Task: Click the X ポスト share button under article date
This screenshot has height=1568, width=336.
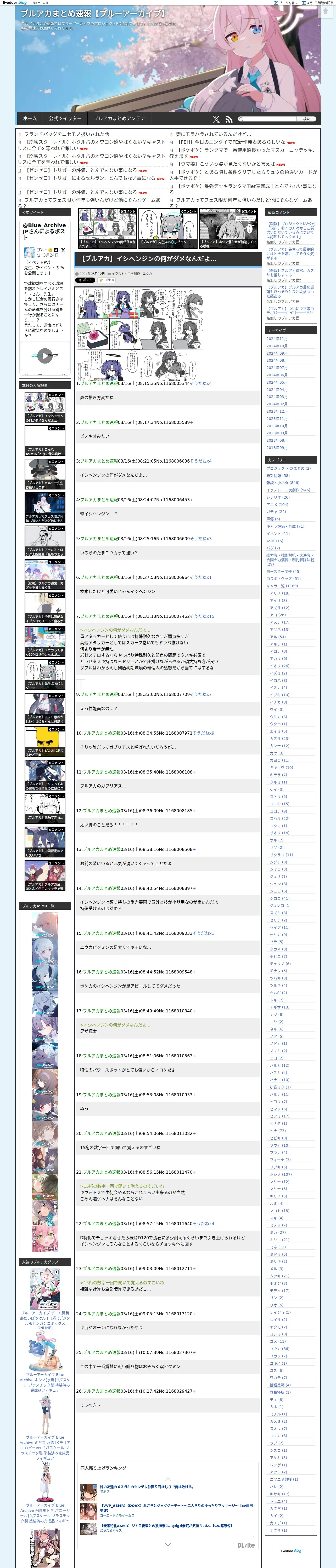Action: pyautogui.click(x=85, y=280)
